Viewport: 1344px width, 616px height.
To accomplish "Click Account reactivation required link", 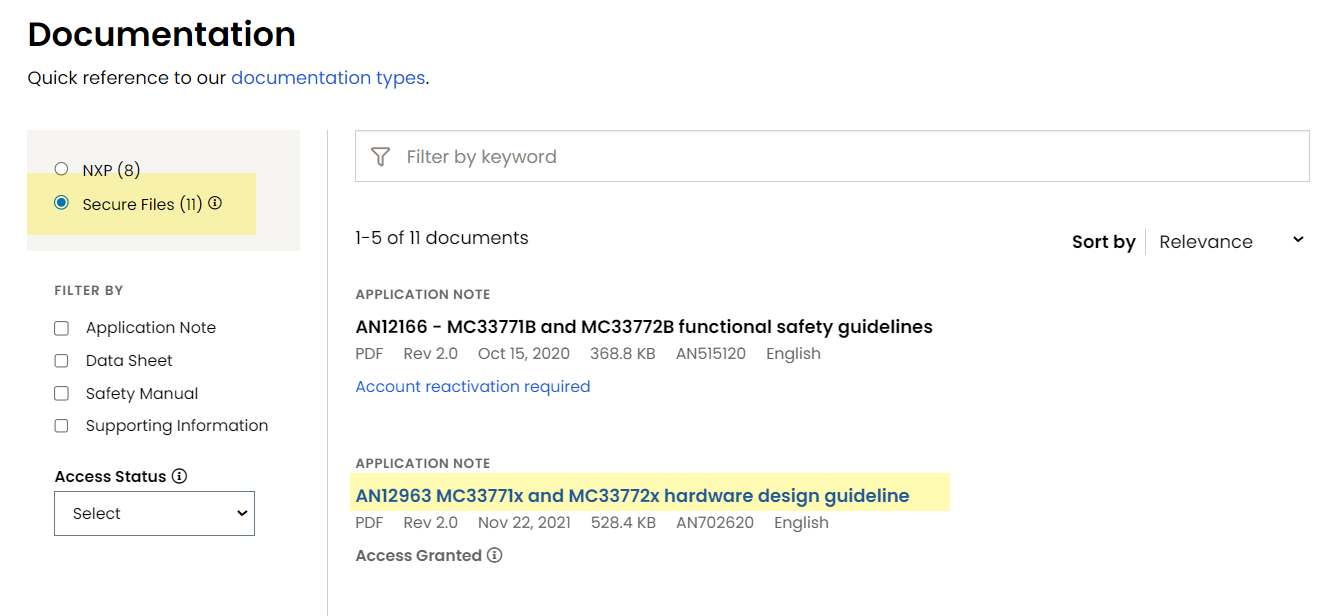I will 473,387.
